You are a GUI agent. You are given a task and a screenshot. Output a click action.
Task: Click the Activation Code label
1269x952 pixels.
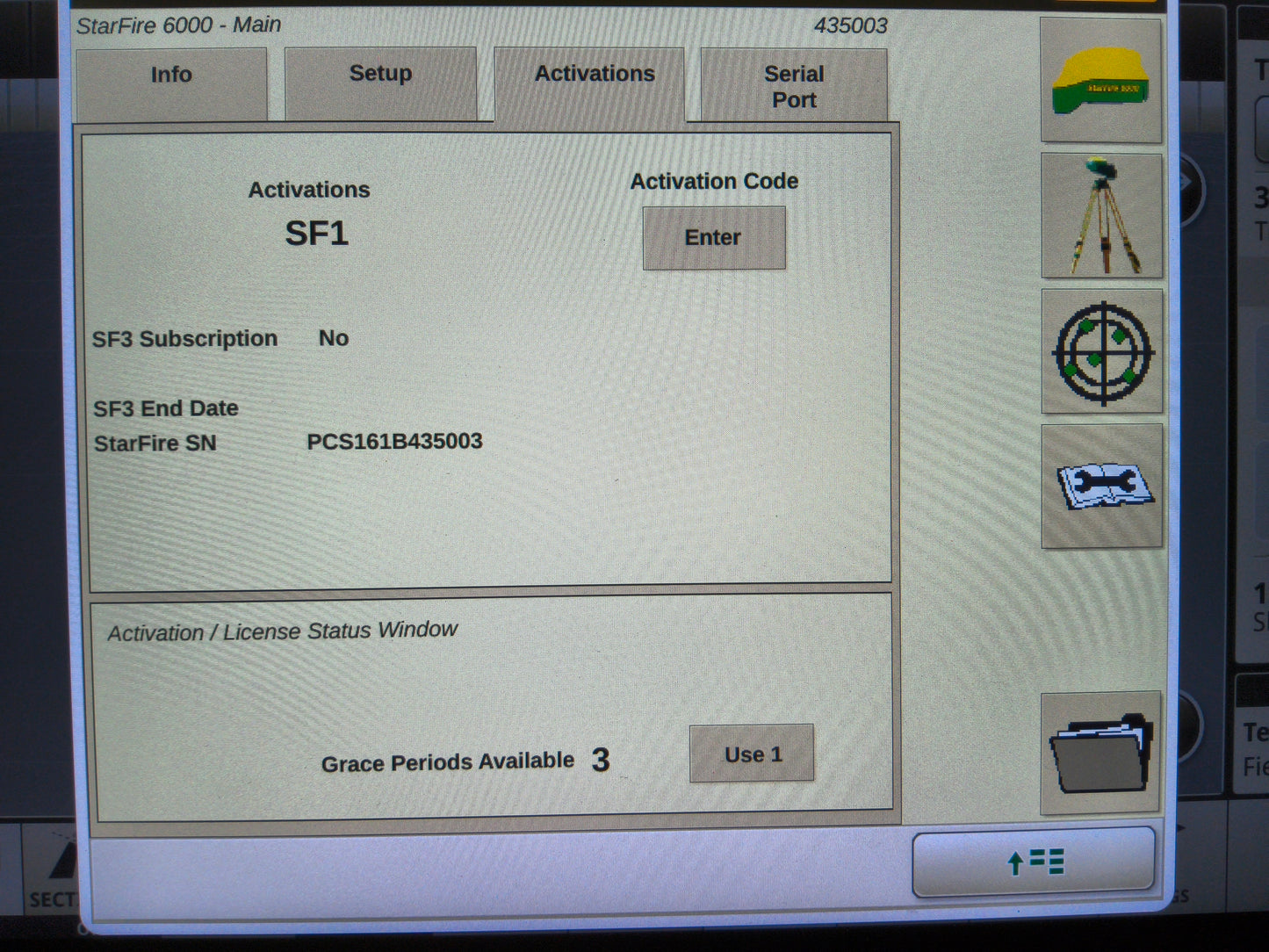[715, 182]
